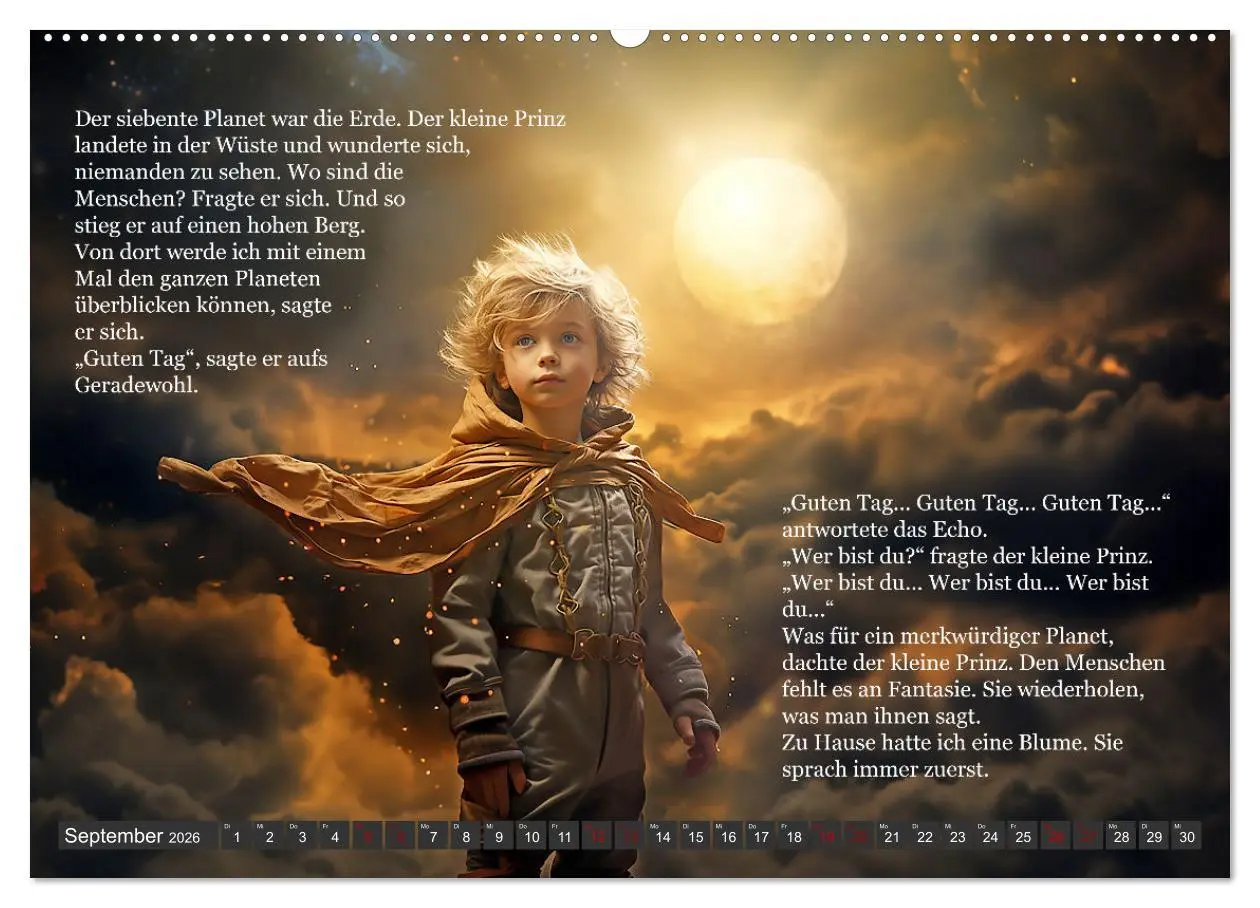
Task: Click the line "„Wer bist du?“ fragte der kleine Prinz."
Action: pos(967,556)
